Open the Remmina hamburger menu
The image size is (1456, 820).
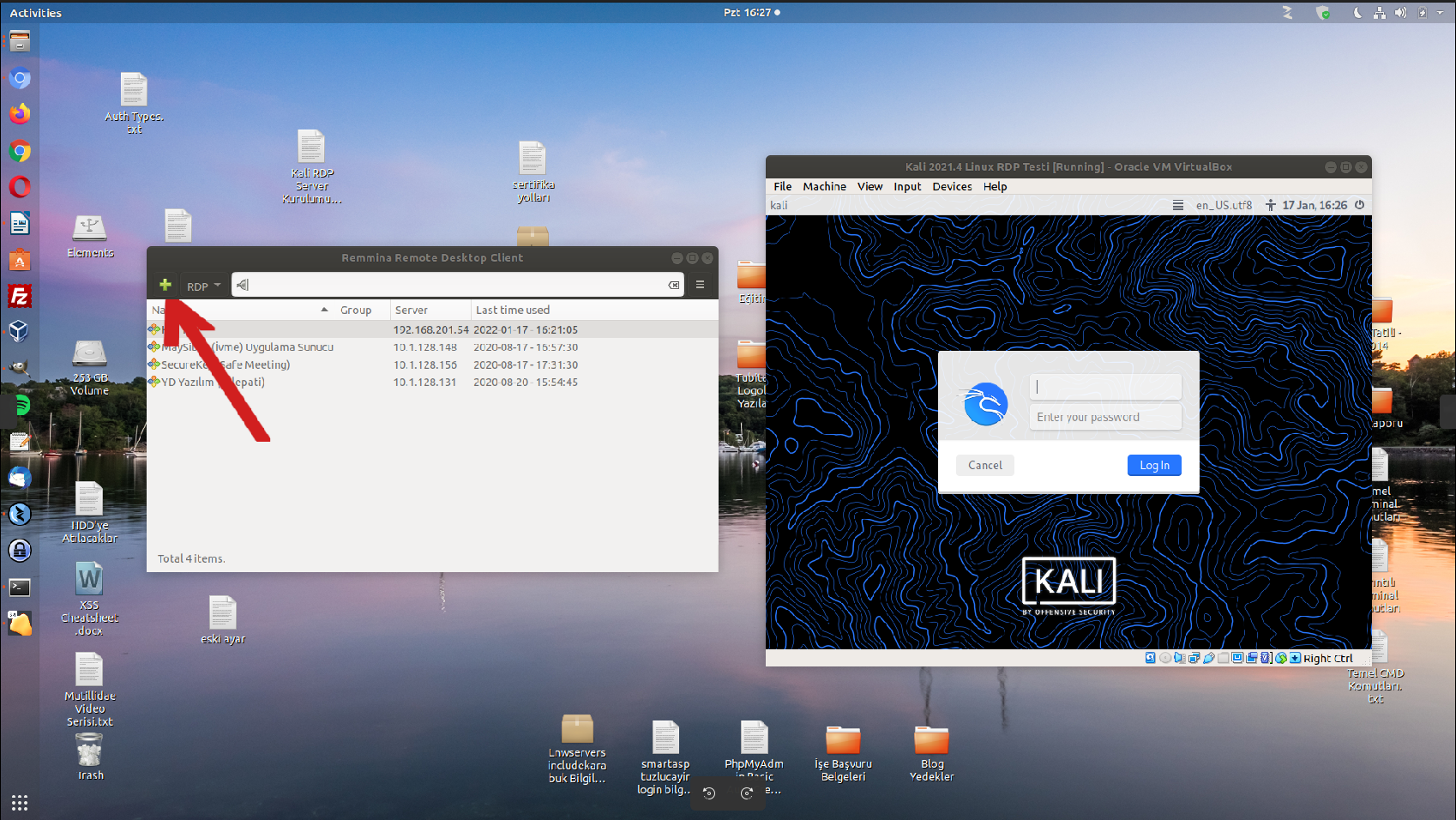tap(700, 285)
